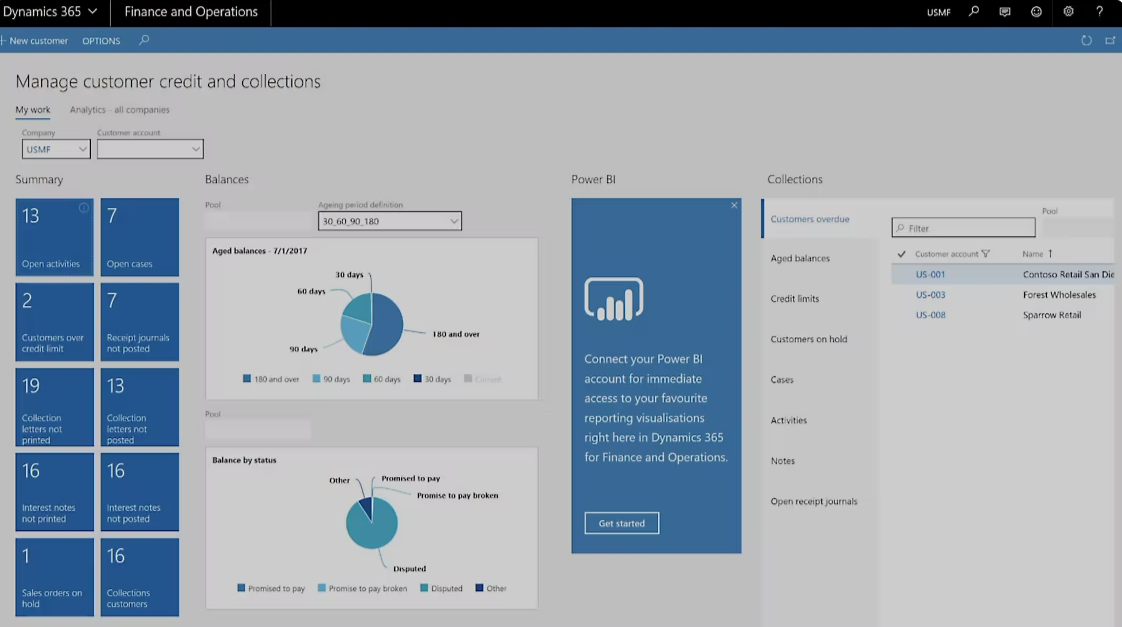Open the search magnifier in the top bar
Image resolution: width=1122 pixels, height=627 pixels.
coord(974,11)
